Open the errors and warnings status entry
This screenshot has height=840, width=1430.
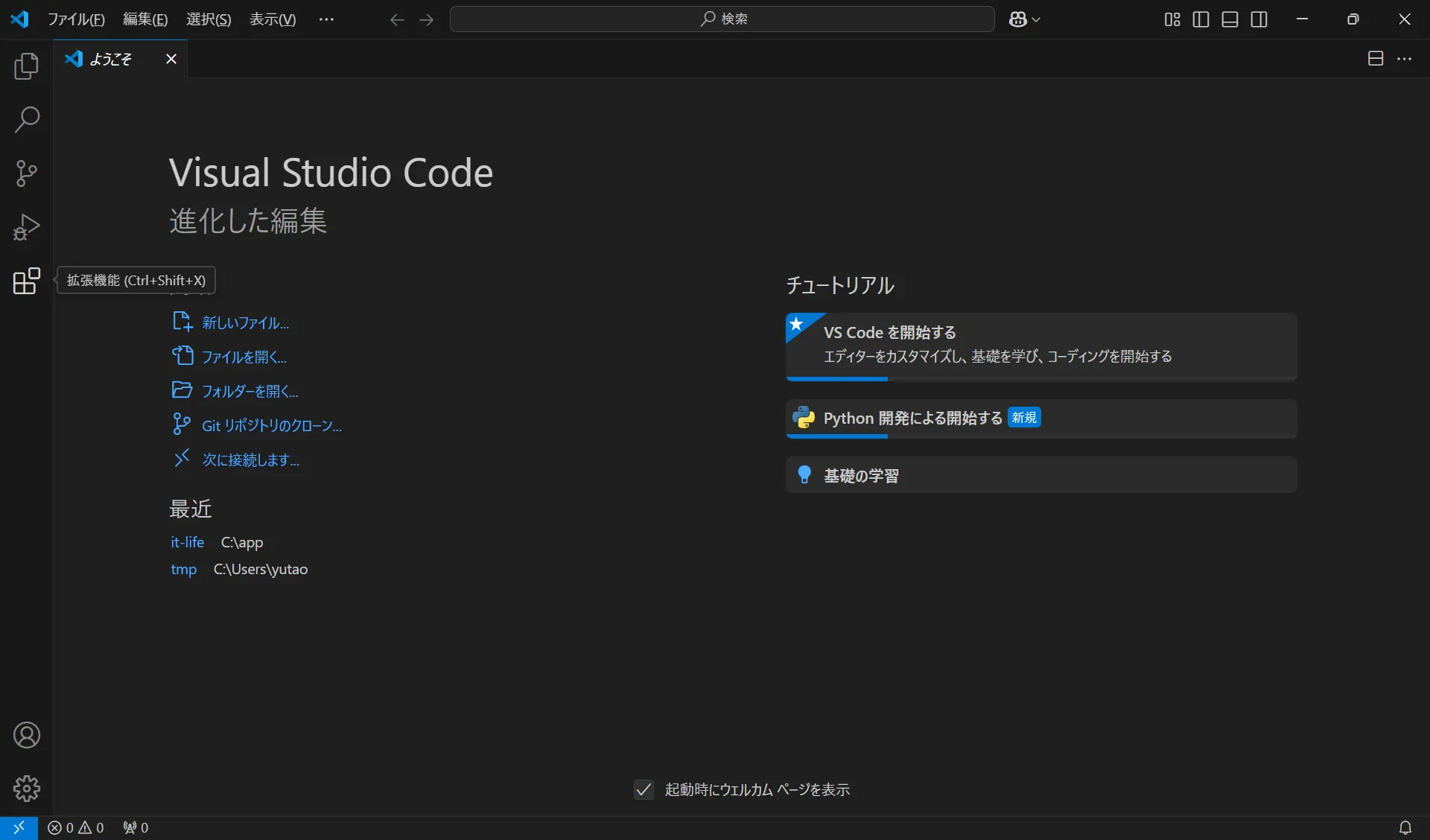(76, 827)
